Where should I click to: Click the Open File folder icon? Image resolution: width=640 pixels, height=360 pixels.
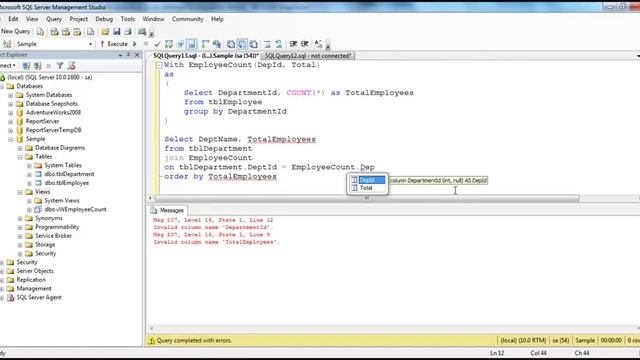(x=105, y=31)
